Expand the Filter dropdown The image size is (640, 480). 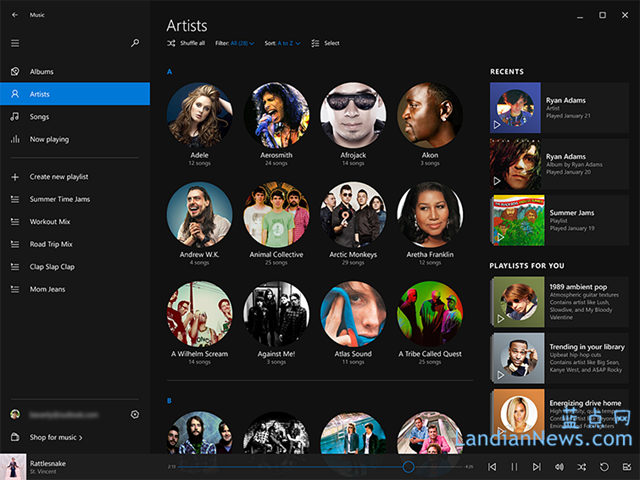coord(235,43)
